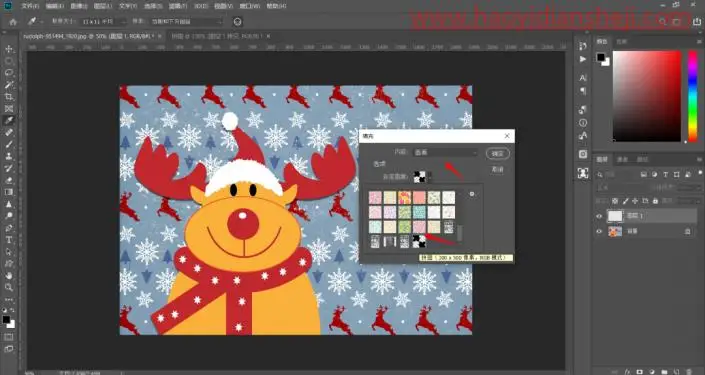Confirm the Fill dialog with OK button
Viewport: 705px width, 375px height.
(498, 153)
